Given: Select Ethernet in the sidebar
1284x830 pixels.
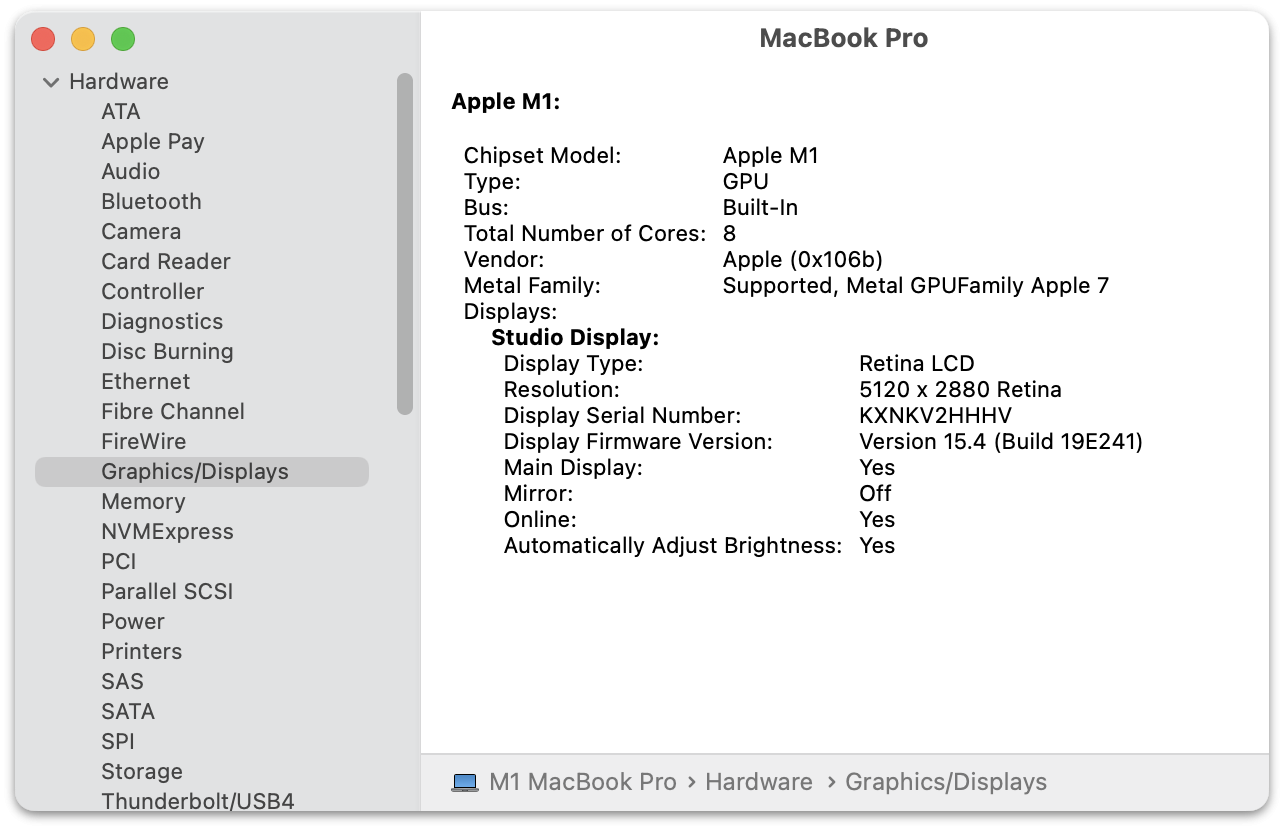Looking at the screenshot, I should 145,381.
